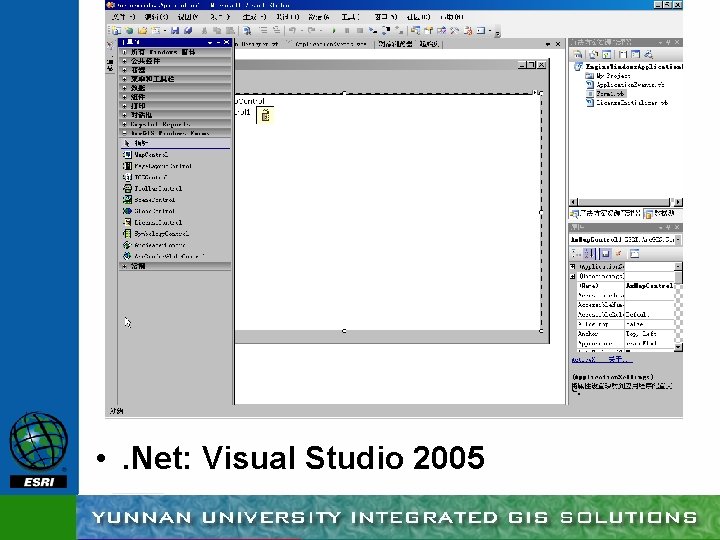This screenshot has height=540, width=720.
Task: Click the Find in Files toolbar icon
Action: (x=247, y=31)
